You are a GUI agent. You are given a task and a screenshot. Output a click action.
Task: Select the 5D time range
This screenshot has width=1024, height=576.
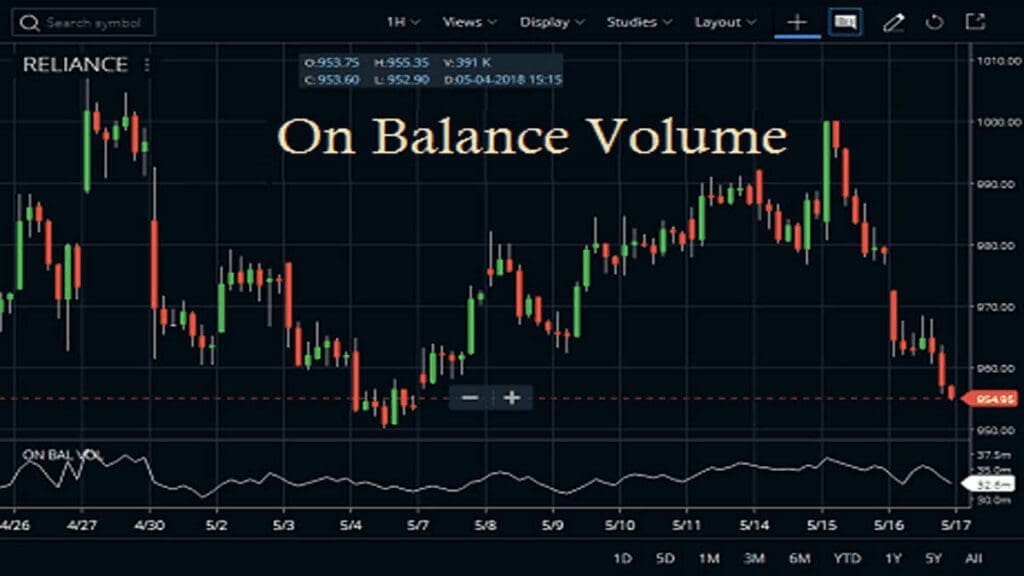pyautogui.click(x=665, y=558)
